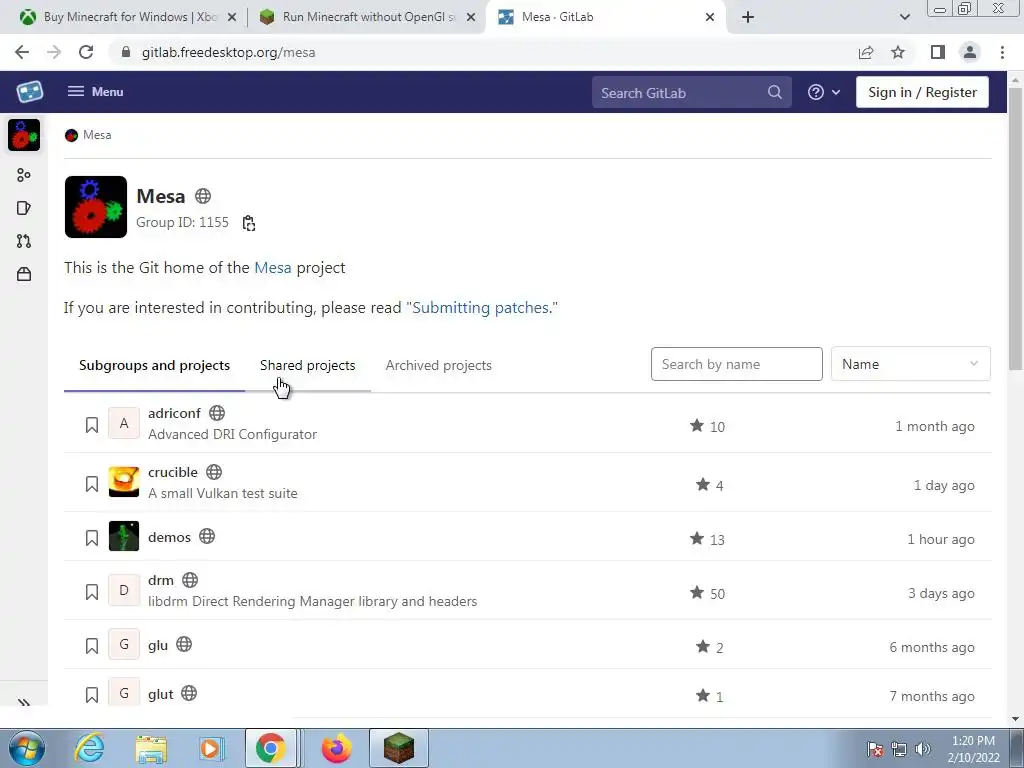Go back with Chrome back arrow
Viewport: 1024px width, 768px height.
click(22, 52)
